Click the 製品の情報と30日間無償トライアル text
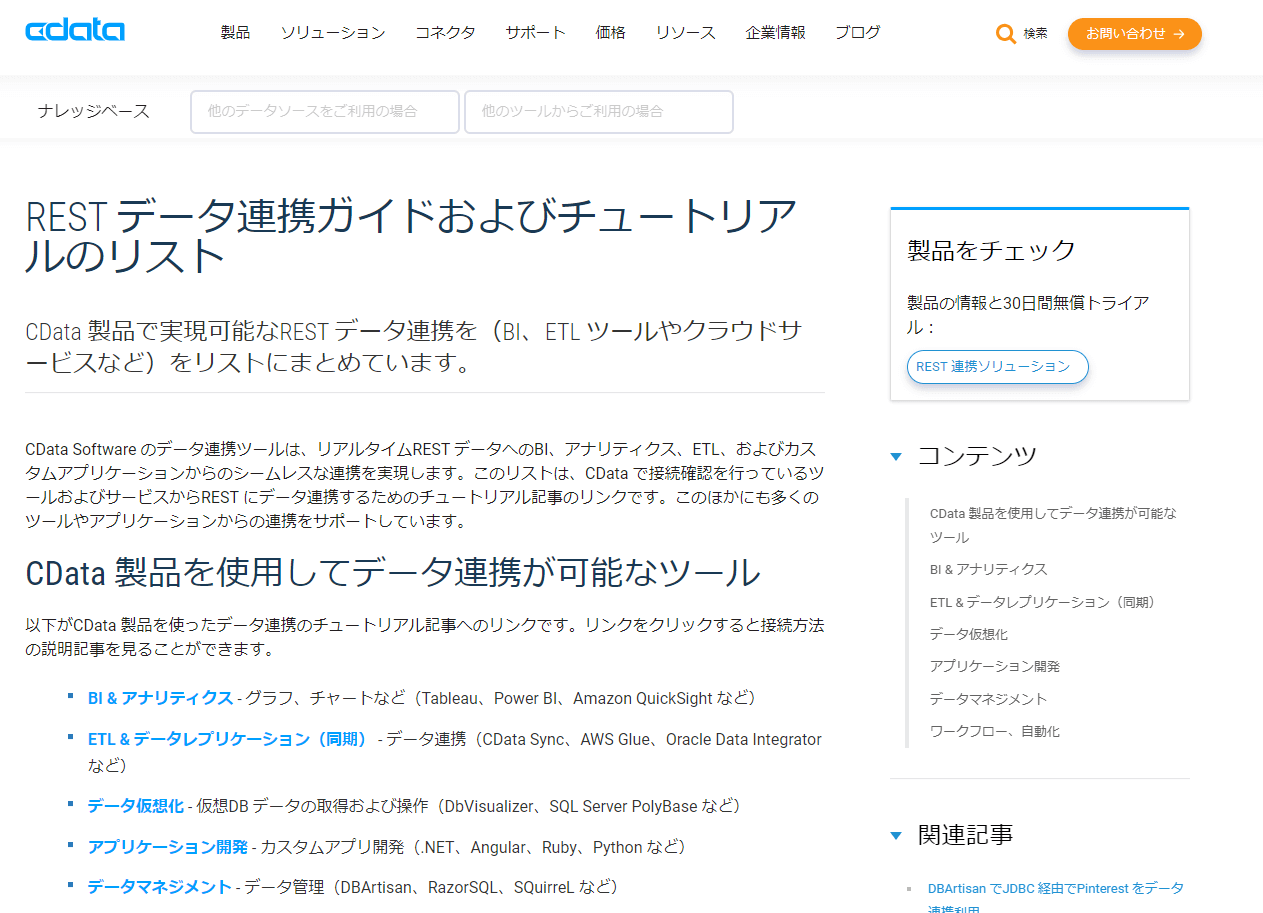The image size is (1263, 913). [1028, 314]
